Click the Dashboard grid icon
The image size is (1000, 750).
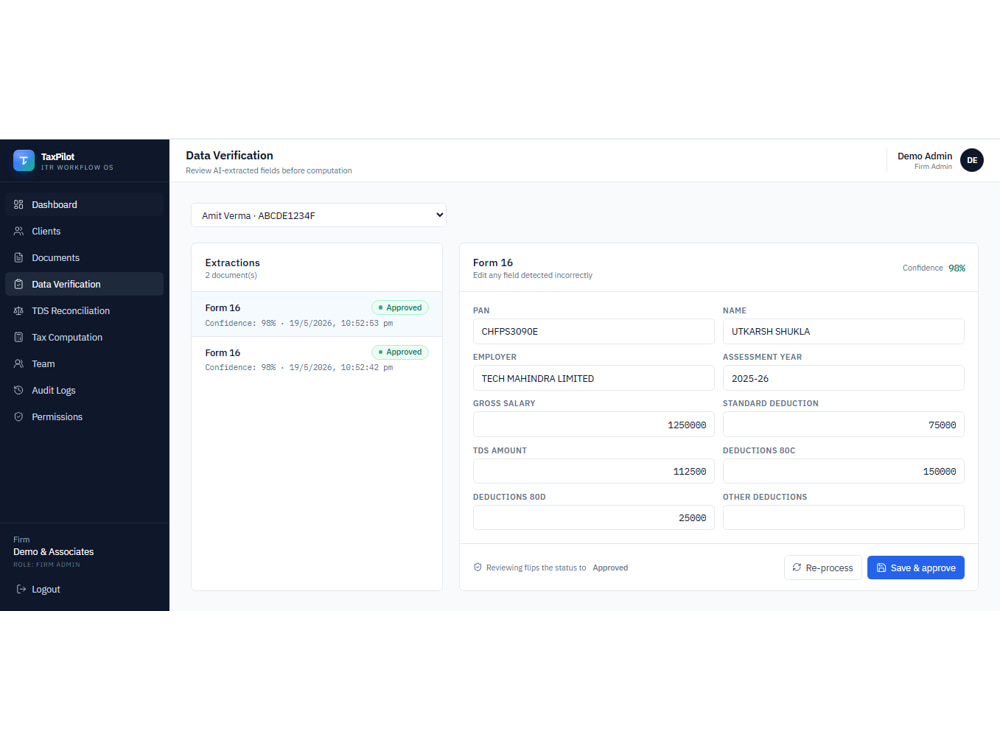click(18, 205)
